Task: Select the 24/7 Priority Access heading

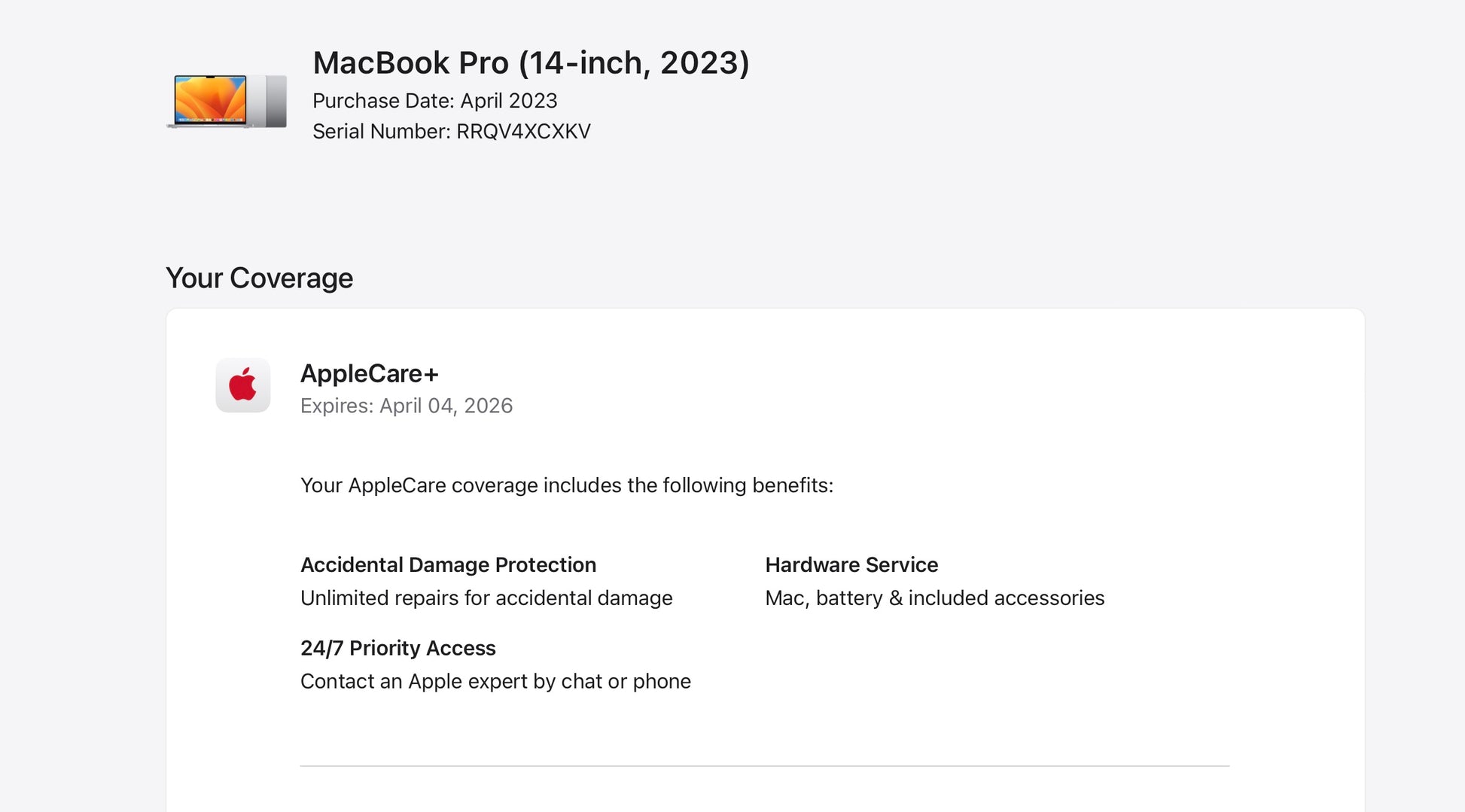Action: [397, 648]
